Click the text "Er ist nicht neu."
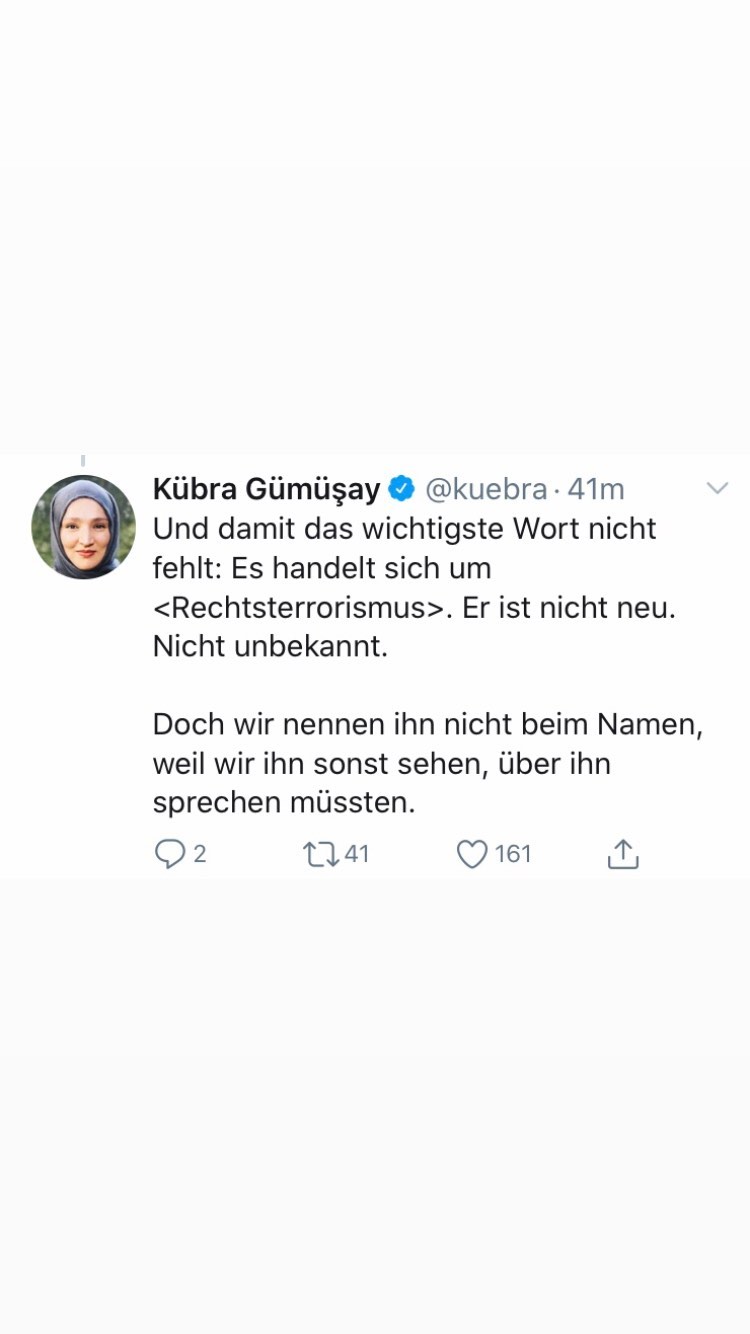 pyautogui.click(x=569, y=607)
